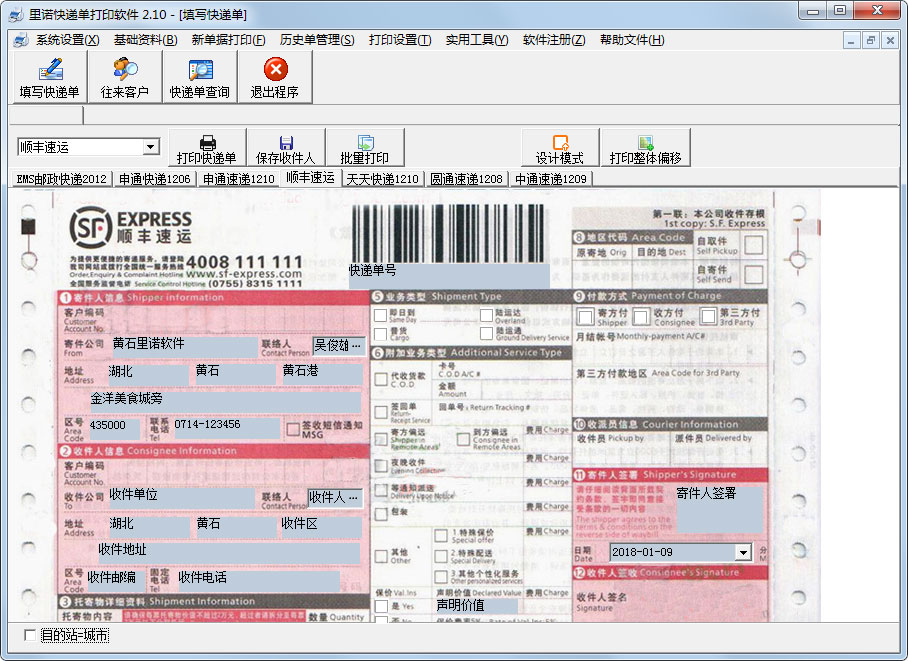Restore the inner document window
Image resolution: width=908 pixels, height=661 pixels.
coord(870,41)
